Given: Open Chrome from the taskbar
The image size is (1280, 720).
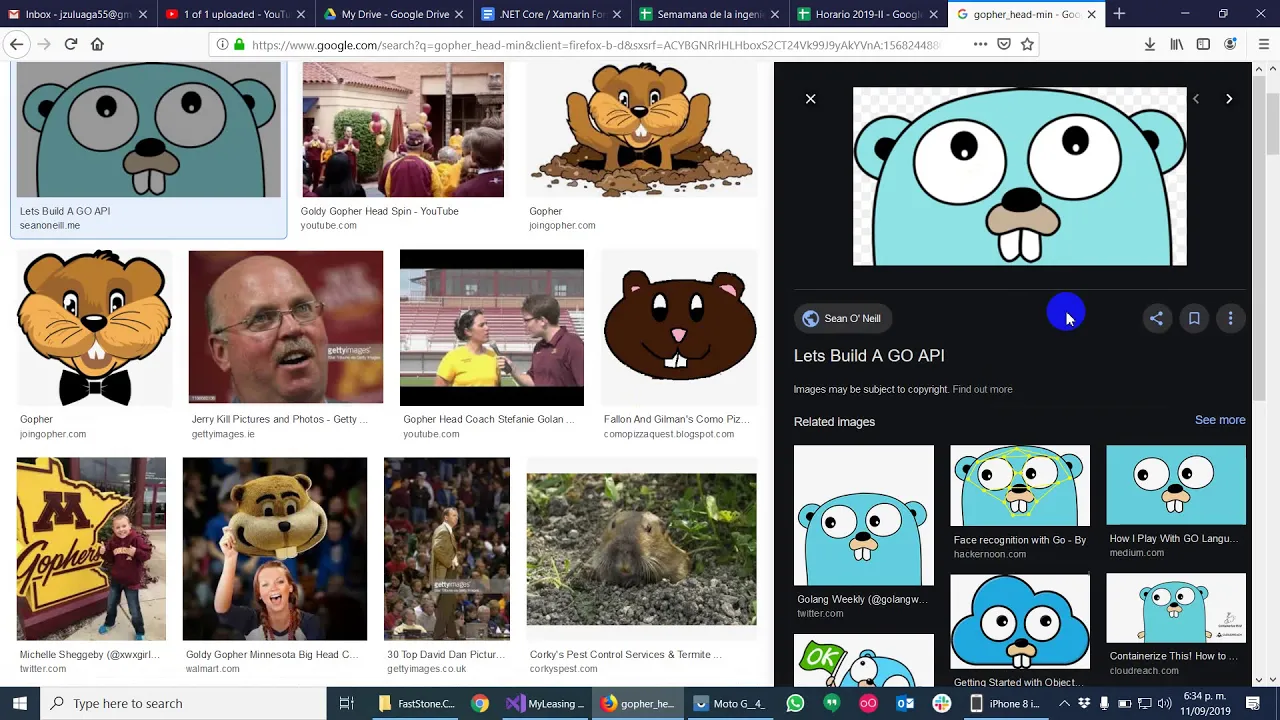Looking at the screenshot, I should pos(480,703).
